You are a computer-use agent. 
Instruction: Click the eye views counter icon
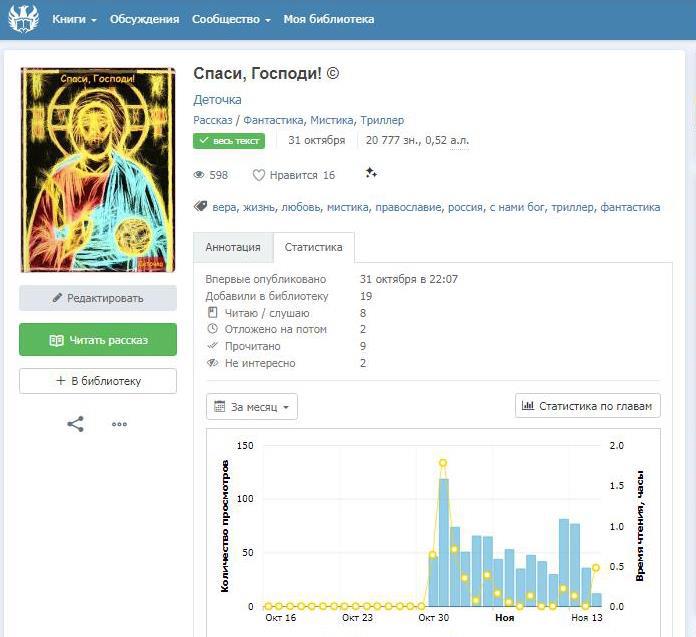[x=199, y=175]
